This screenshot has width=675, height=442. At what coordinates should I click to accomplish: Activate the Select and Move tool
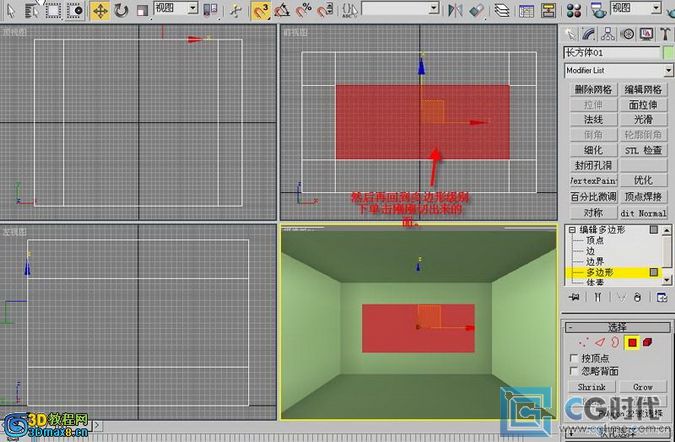(x=100, y=10)
